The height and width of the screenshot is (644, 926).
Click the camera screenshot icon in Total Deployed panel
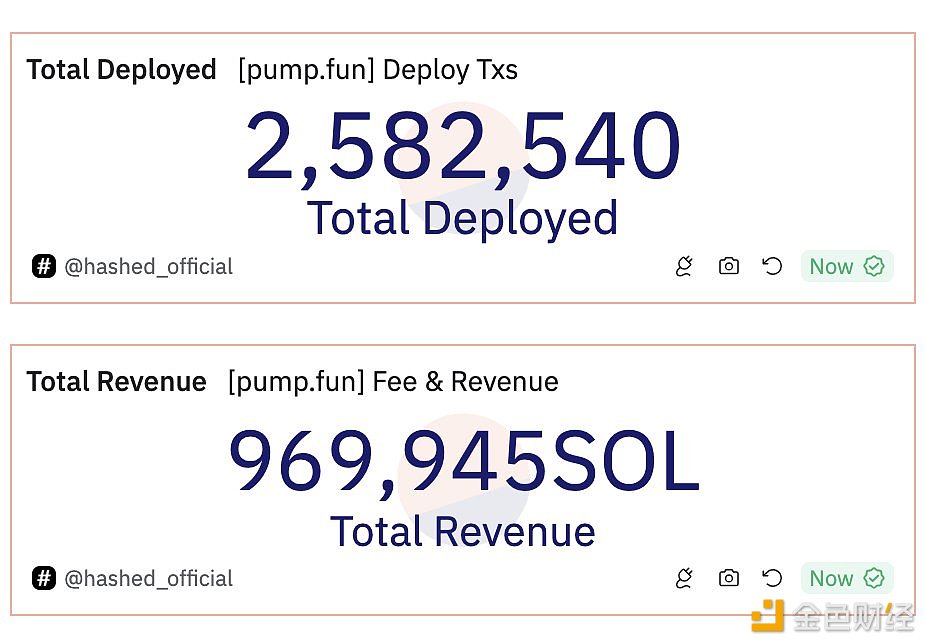pyautogui.click(x=729, y=266)
